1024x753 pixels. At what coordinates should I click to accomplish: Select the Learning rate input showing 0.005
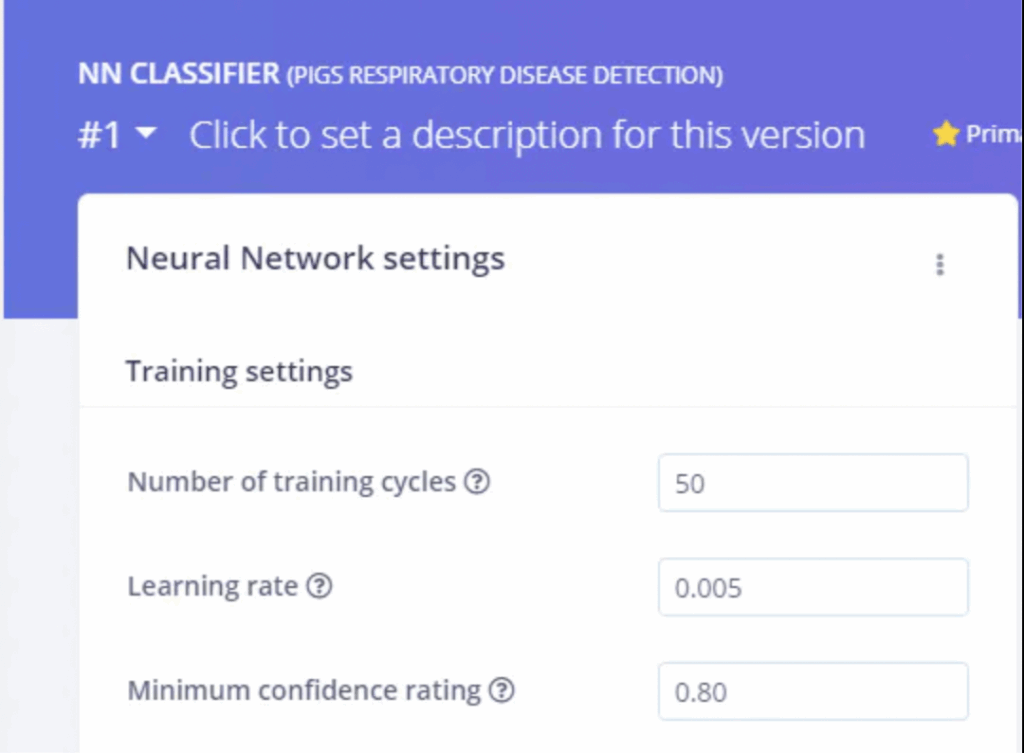[x=813, y=587]
